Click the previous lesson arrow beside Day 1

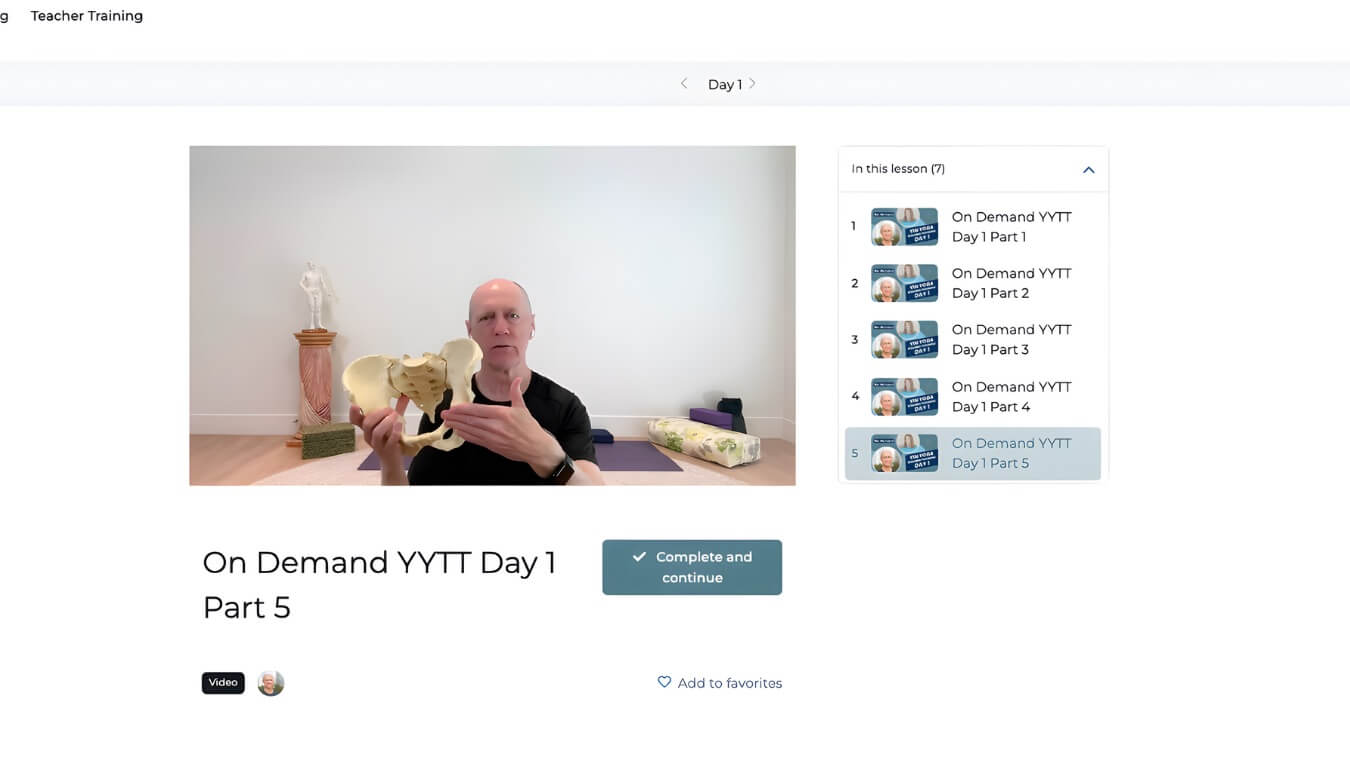pos(684,84)
